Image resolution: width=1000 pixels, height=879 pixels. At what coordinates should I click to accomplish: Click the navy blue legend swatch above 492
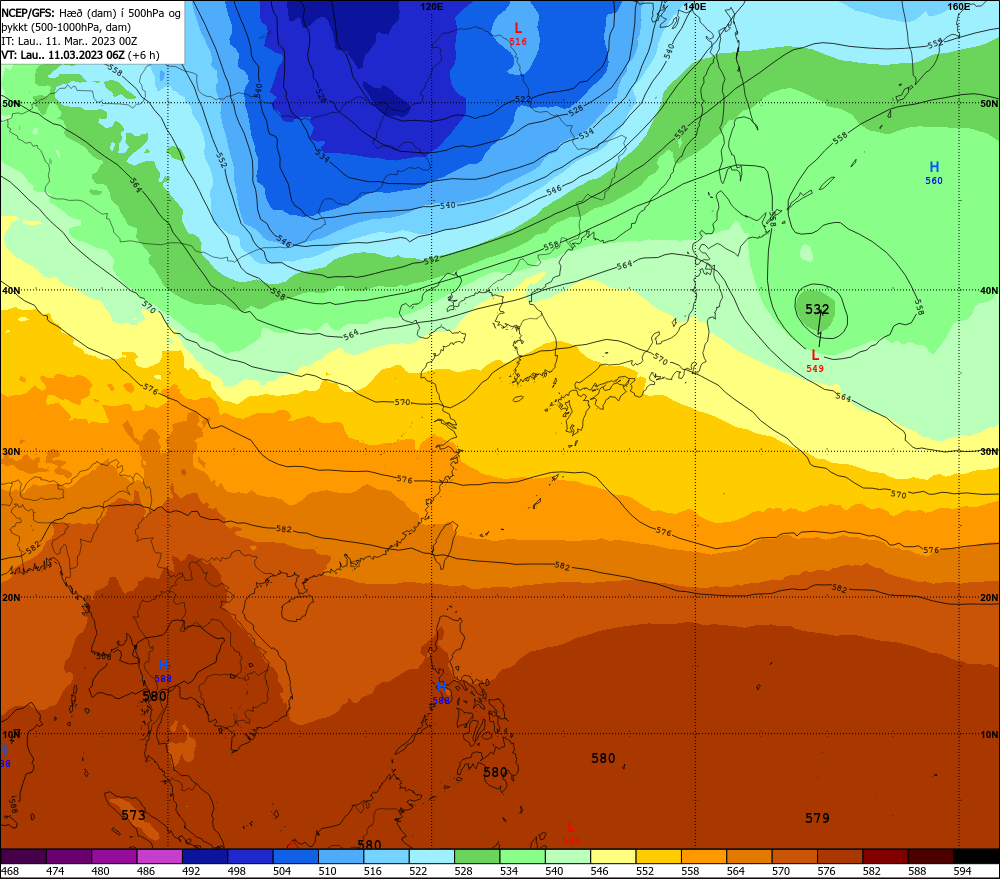205,856
